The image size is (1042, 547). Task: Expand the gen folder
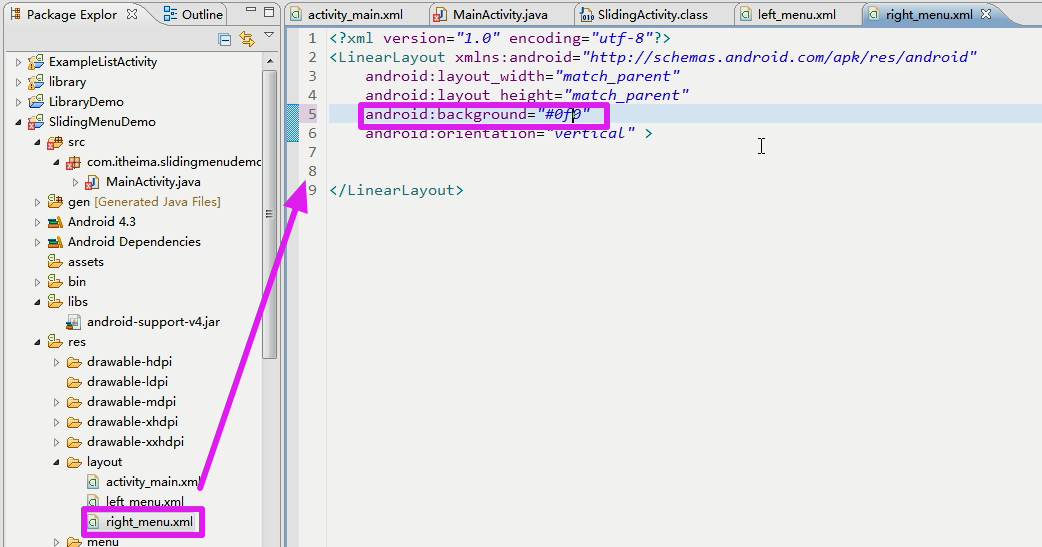click(37, 202)
